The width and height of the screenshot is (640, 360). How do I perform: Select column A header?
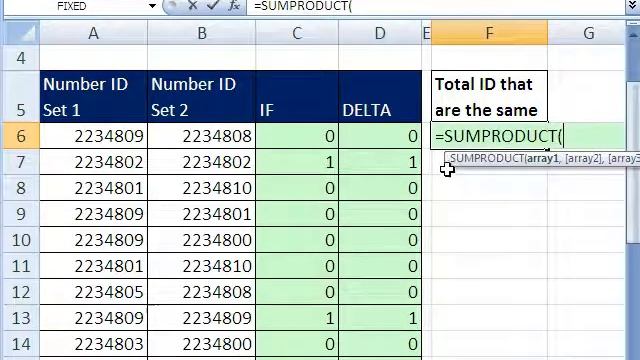[x=93, y=33]
